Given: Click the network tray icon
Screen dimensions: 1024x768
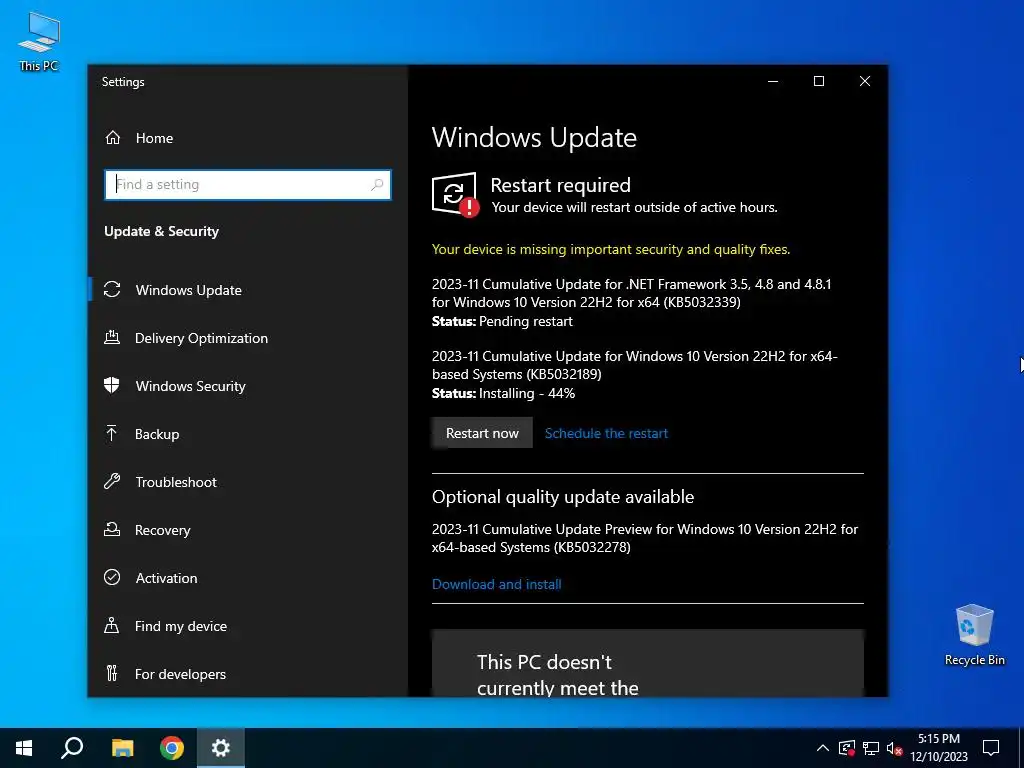Looking at the screenshot, I should coord(871,748).
